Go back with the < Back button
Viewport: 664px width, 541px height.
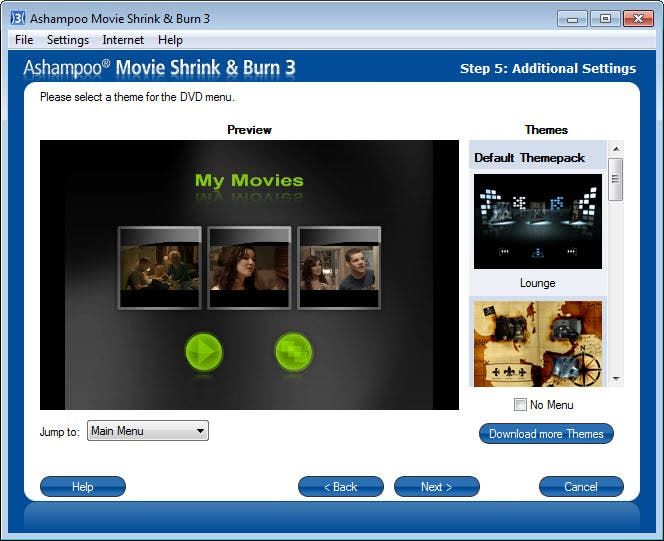pos(341,487)
